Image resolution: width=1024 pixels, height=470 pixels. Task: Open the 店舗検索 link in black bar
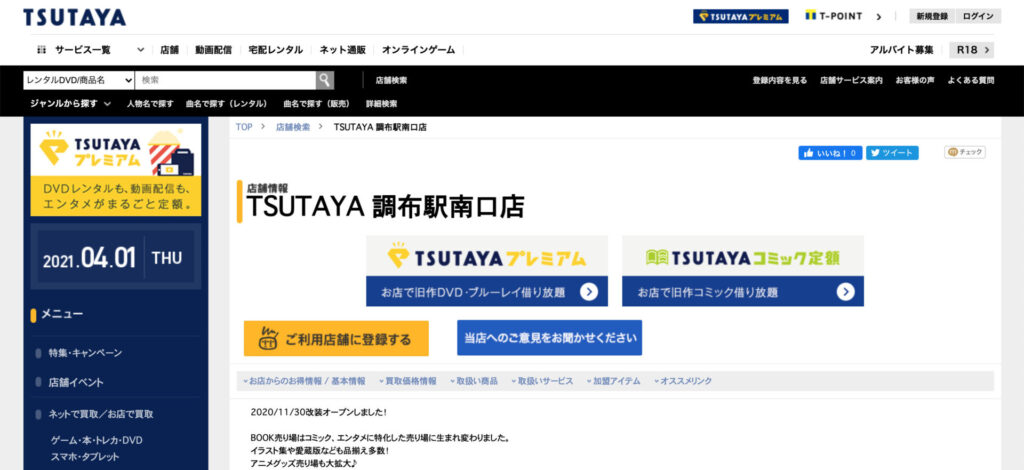391,80
